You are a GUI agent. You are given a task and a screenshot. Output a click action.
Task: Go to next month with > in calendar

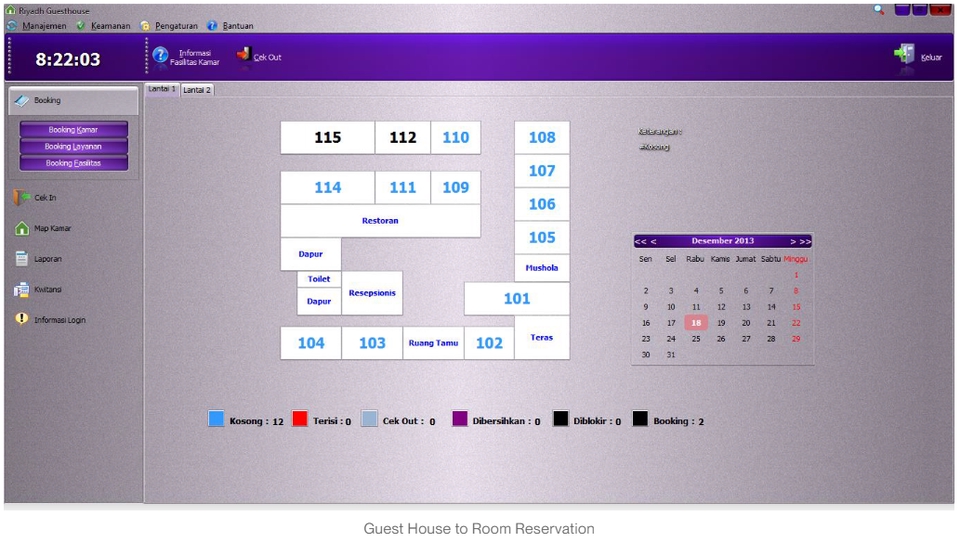point(793,241)
